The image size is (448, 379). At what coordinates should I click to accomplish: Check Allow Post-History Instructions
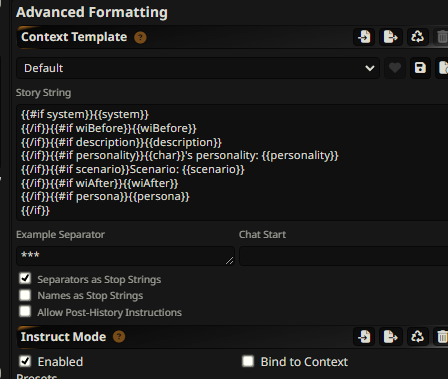(x=25, y=311)
